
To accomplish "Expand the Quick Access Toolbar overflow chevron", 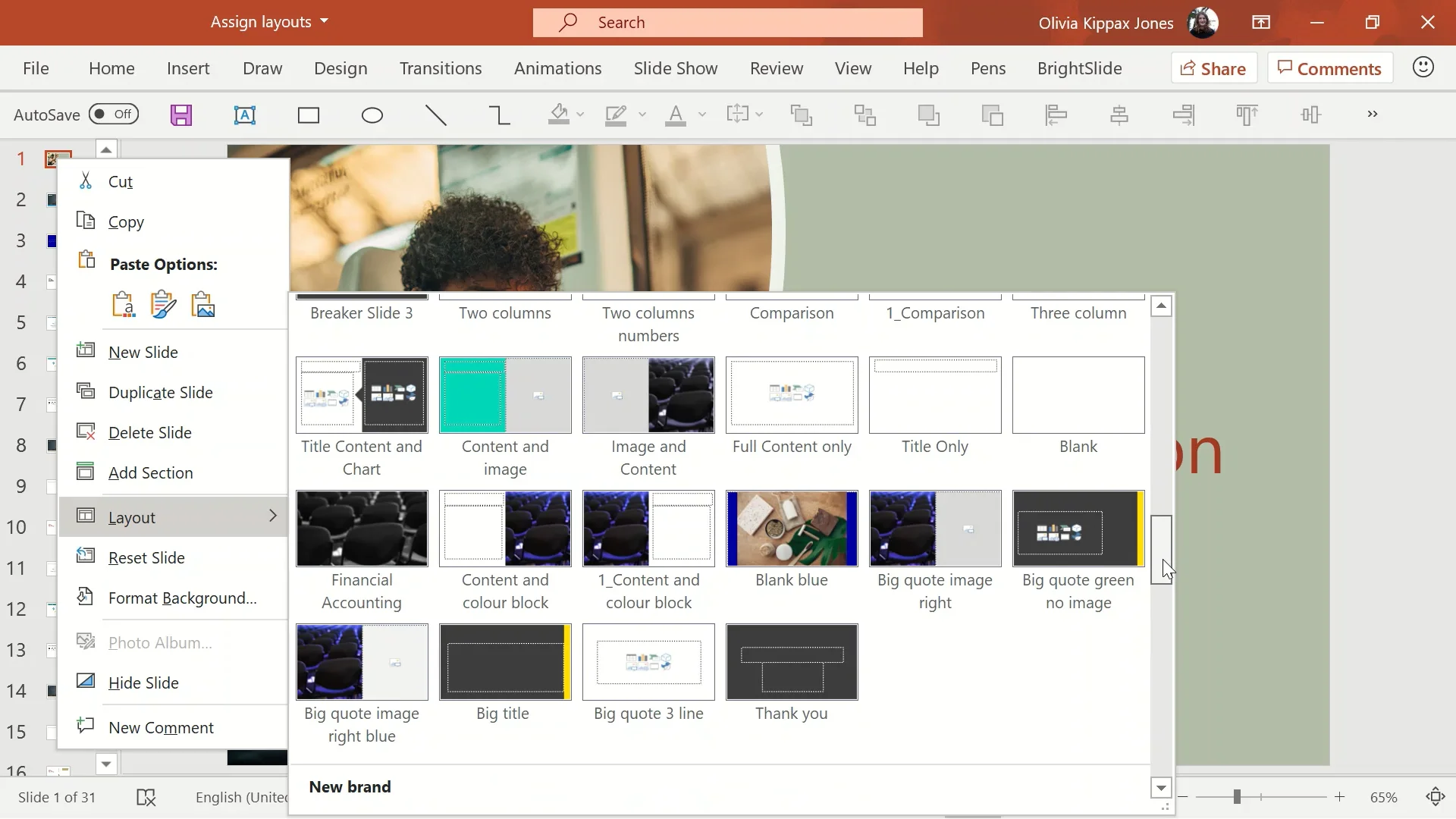I will pos(1372,115).
